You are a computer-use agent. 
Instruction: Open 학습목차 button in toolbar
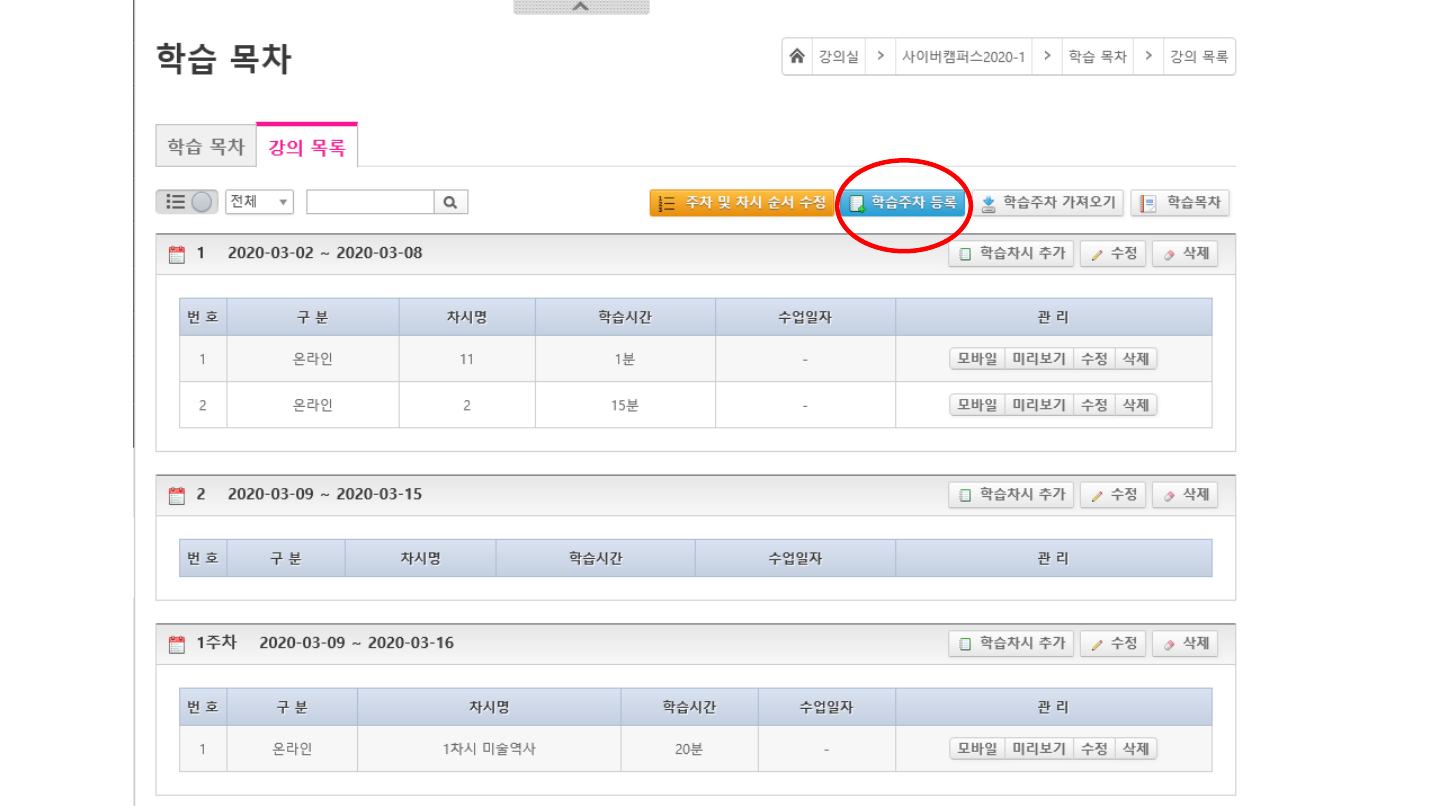(1181, 203)
